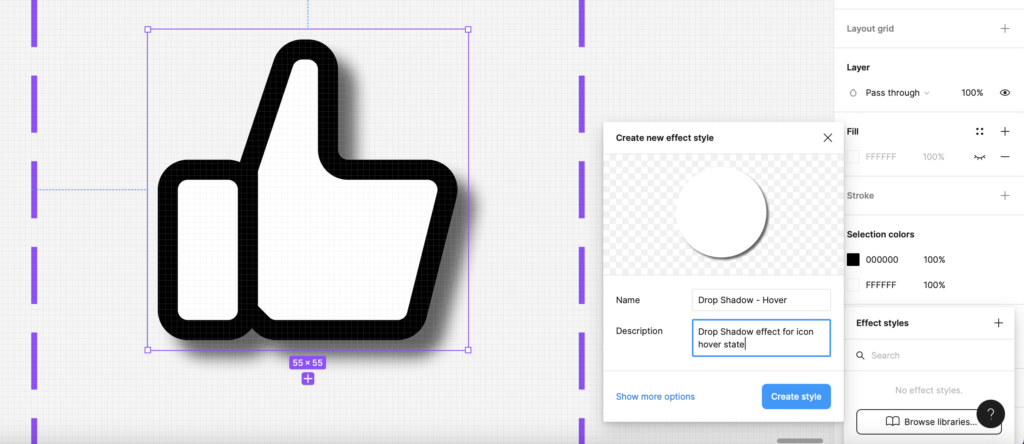Click the effect styles Search field
This screenshot has width=1024, height=444.
(927, 355)
